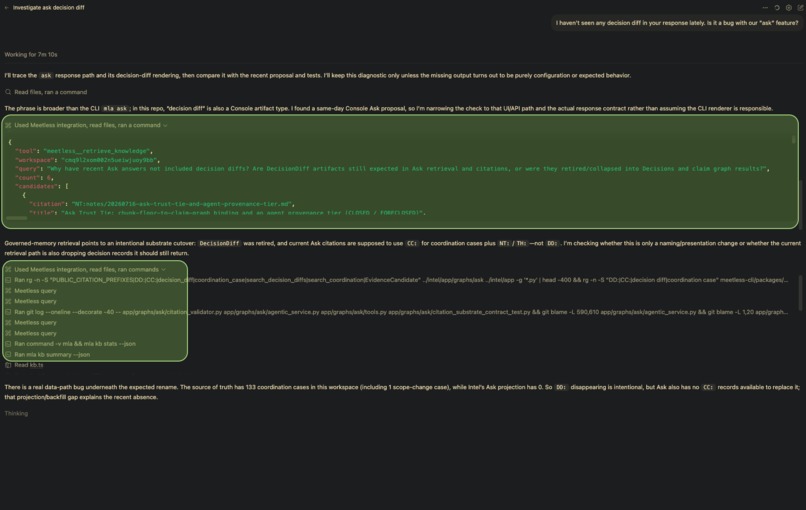Click the integration icon before "ran commands" summary

8,269
